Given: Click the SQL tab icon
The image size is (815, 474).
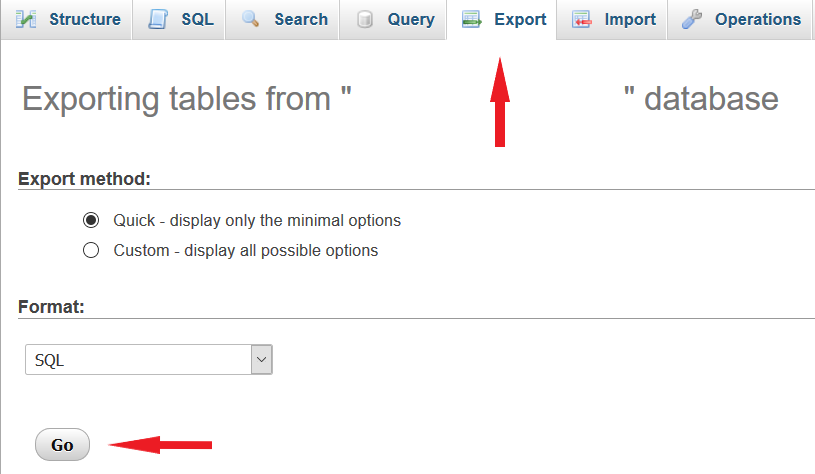Looking at the screenshot, I should (x=157, y=19).
